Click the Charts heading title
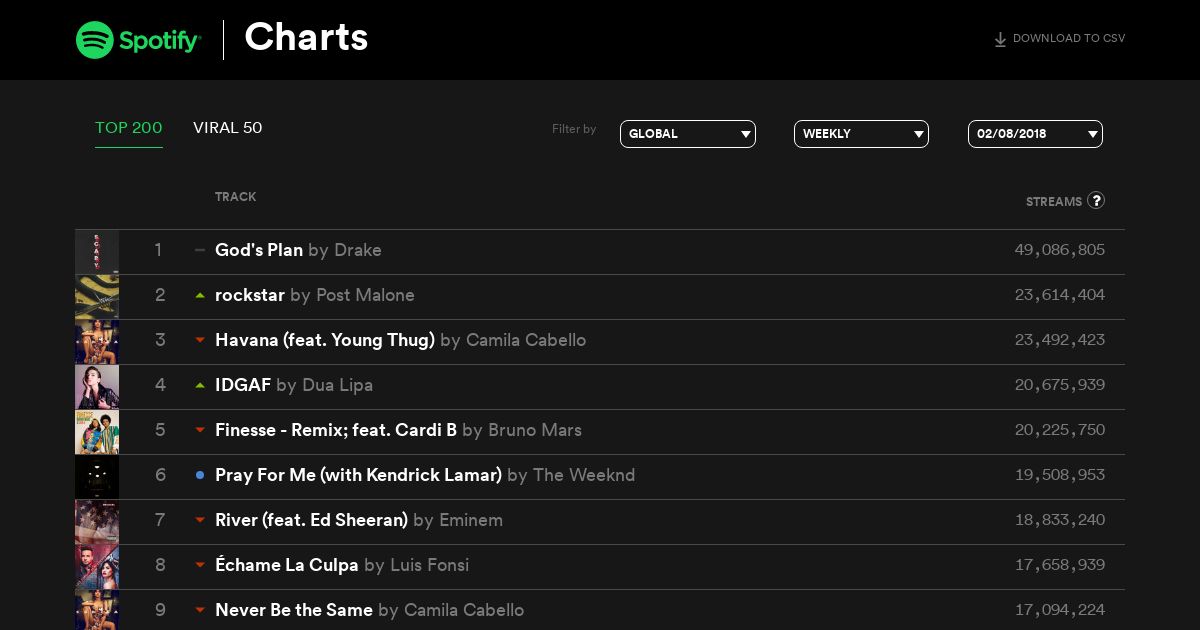This screenshot has width=1200, height=630. [306, 38]
